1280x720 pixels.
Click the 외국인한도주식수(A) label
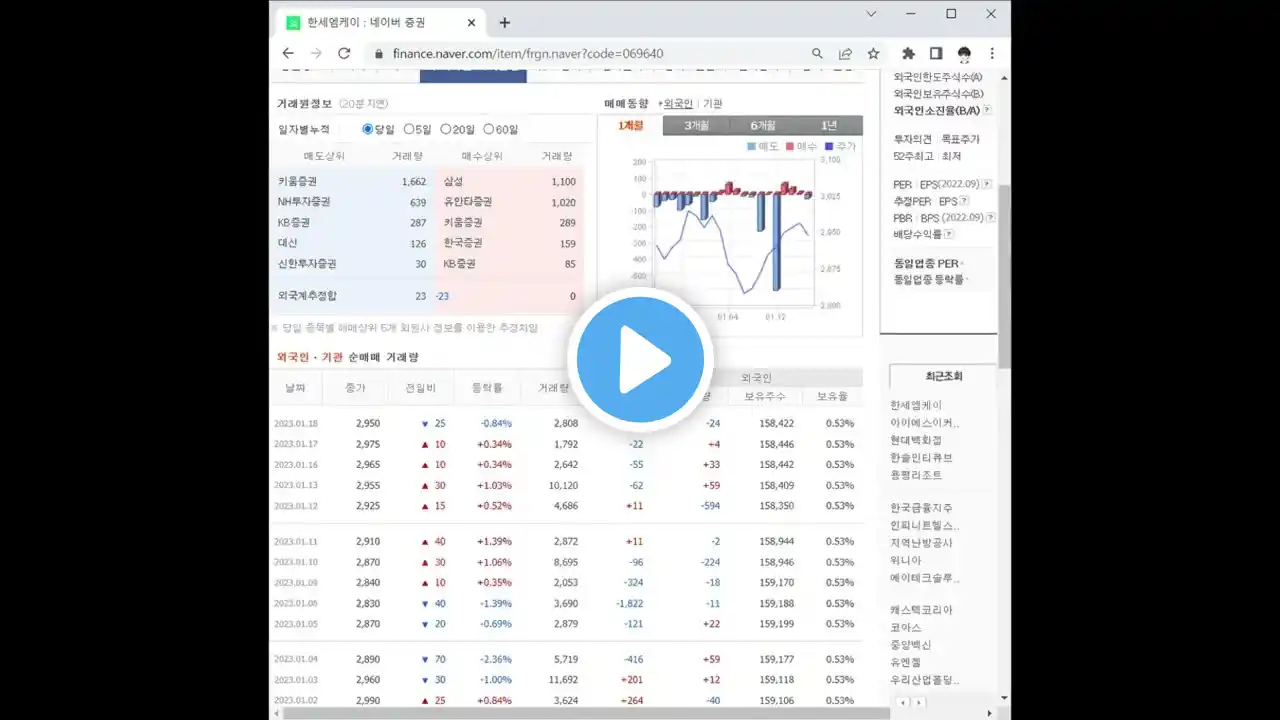click(x=938, y=77)
